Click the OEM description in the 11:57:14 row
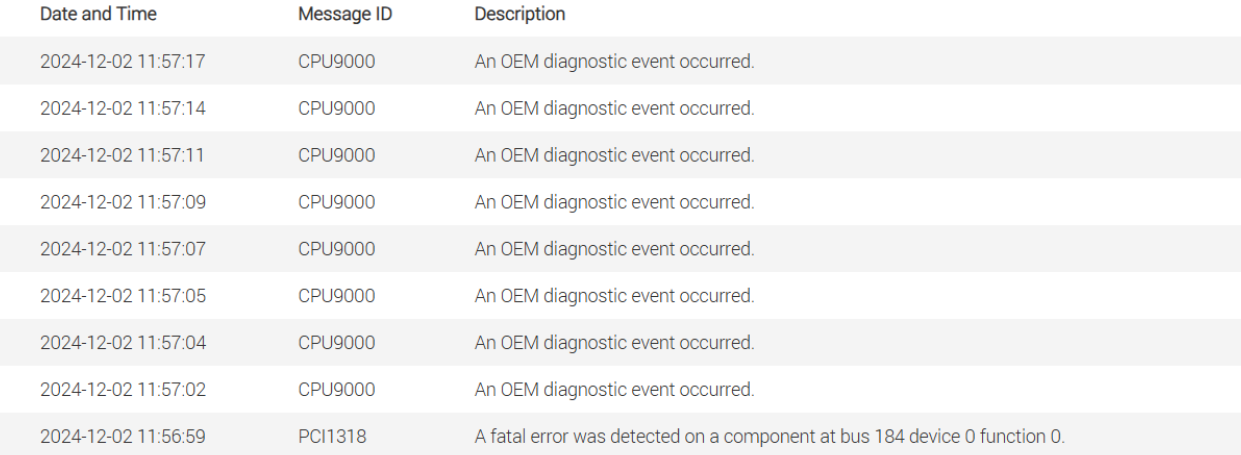The width and height of the screenshot is (1241, 455). (614, 108)
